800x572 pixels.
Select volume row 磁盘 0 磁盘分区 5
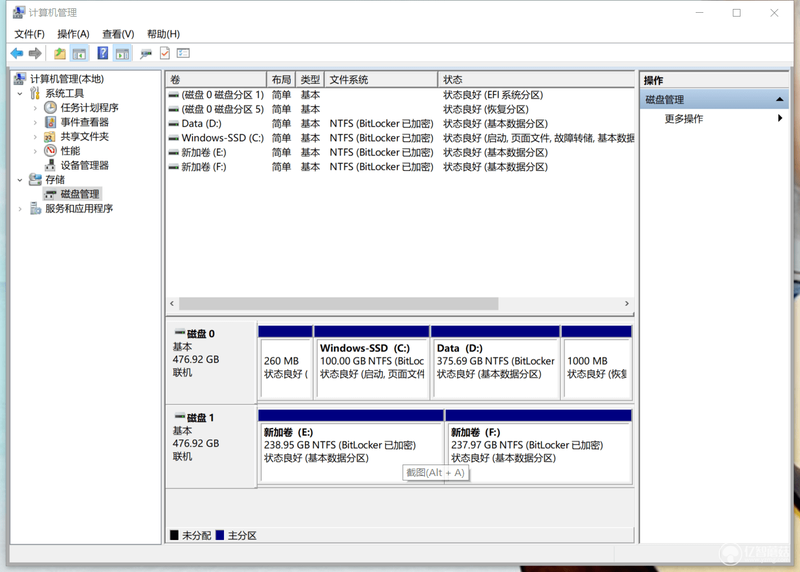coord(401,109)
